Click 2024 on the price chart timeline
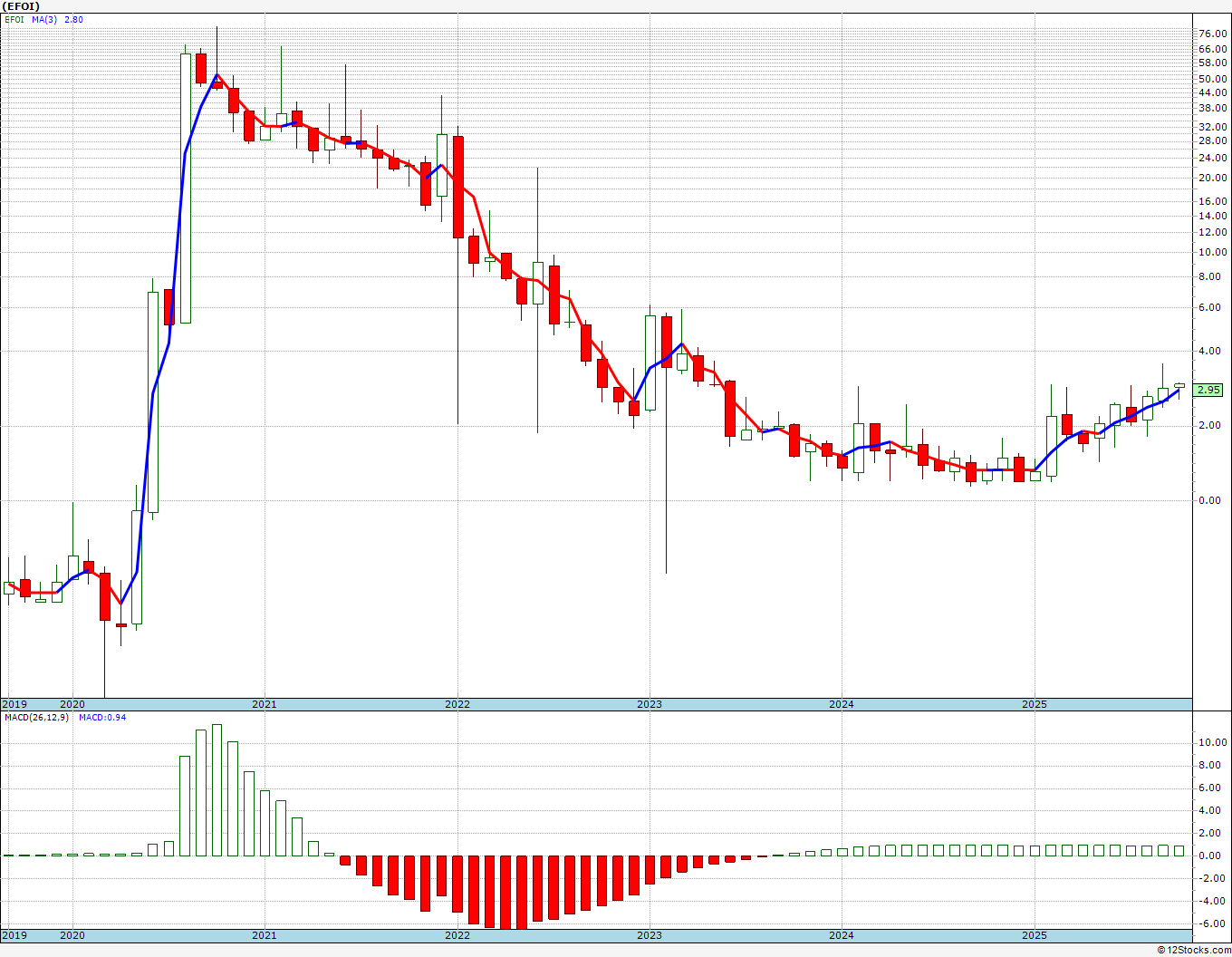The image size is (1232, 957). (x=841, y=704)
